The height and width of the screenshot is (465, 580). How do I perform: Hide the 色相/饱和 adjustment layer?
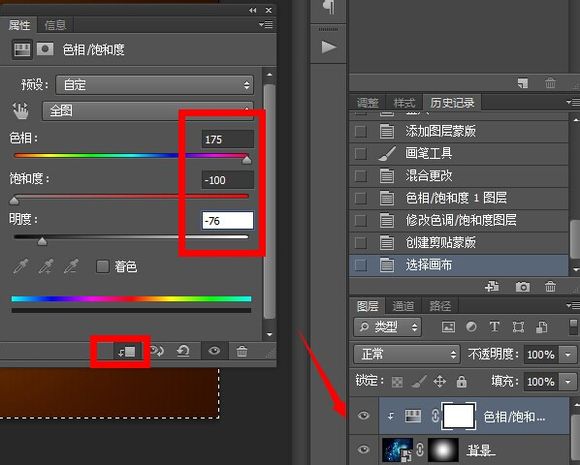364,415
